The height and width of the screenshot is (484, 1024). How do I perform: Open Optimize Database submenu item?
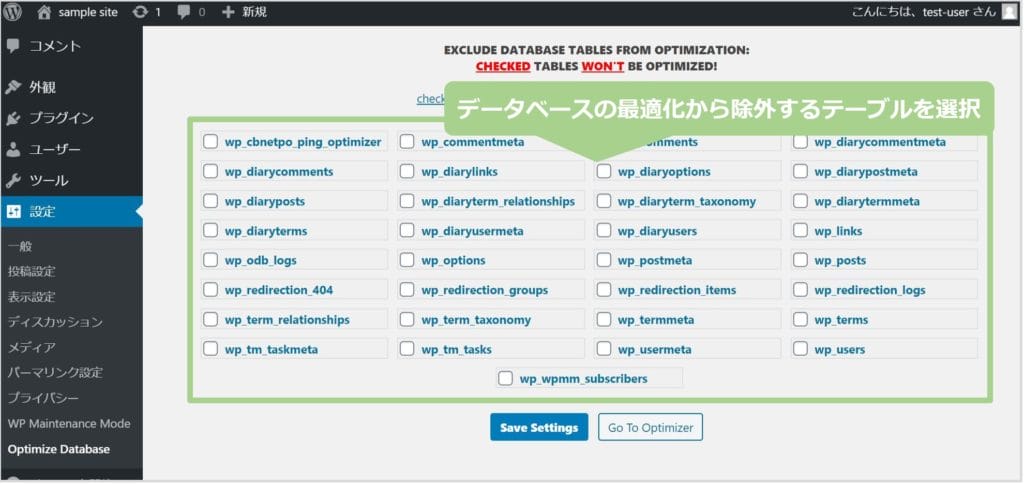click(x=59, y=449)
